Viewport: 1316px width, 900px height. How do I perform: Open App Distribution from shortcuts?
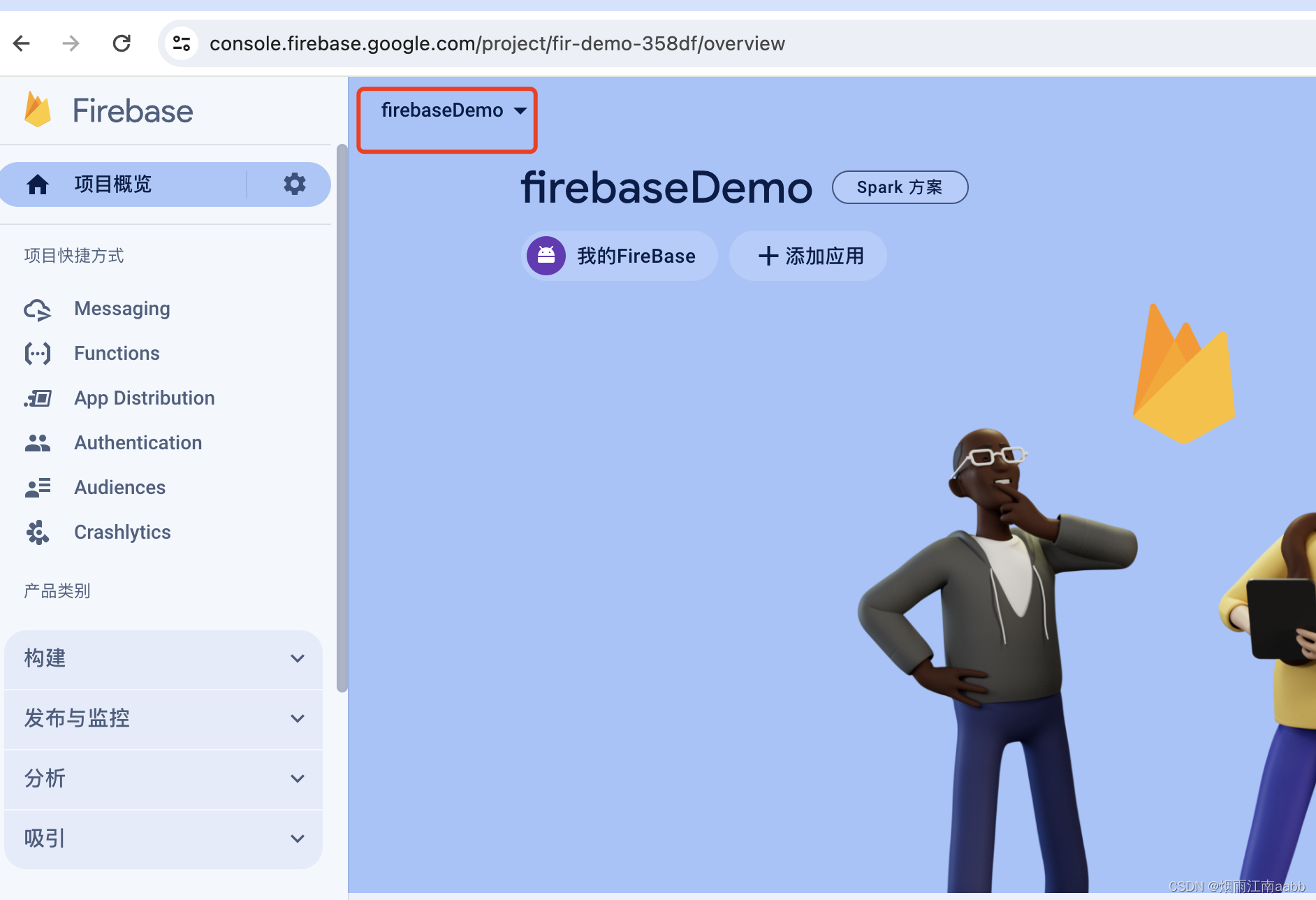pos(145,398)
